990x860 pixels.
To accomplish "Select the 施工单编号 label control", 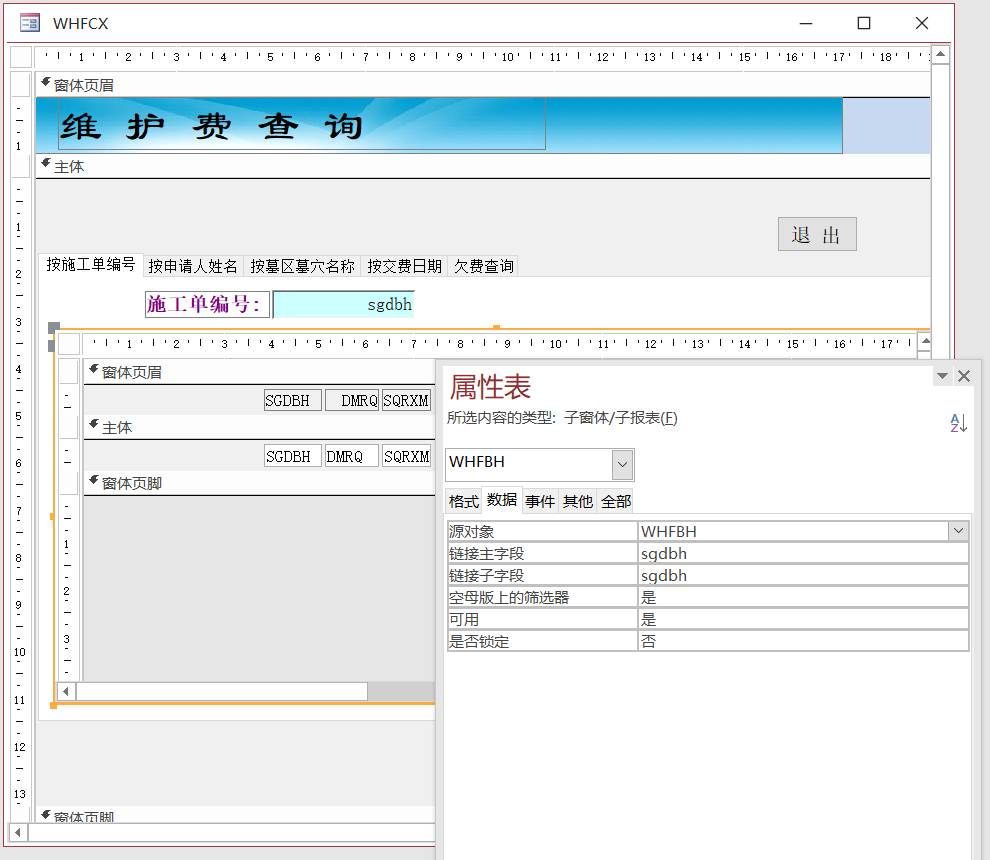I will 207,304.
